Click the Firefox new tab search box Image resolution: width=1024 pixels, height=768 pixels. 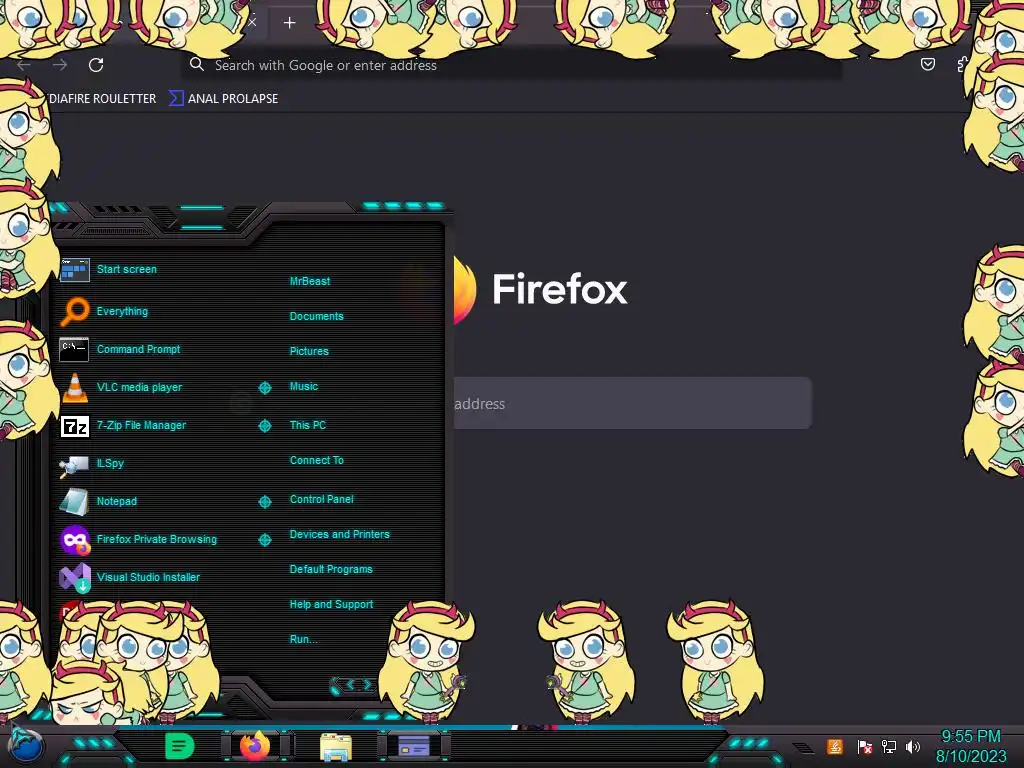point(632,403)
